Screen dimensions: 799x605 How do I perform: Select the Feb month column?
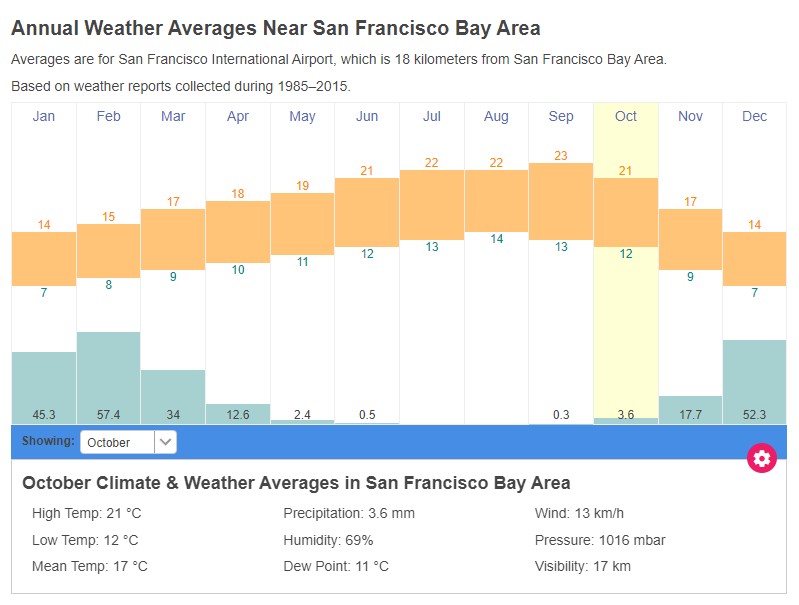click(x=108, y=117)
